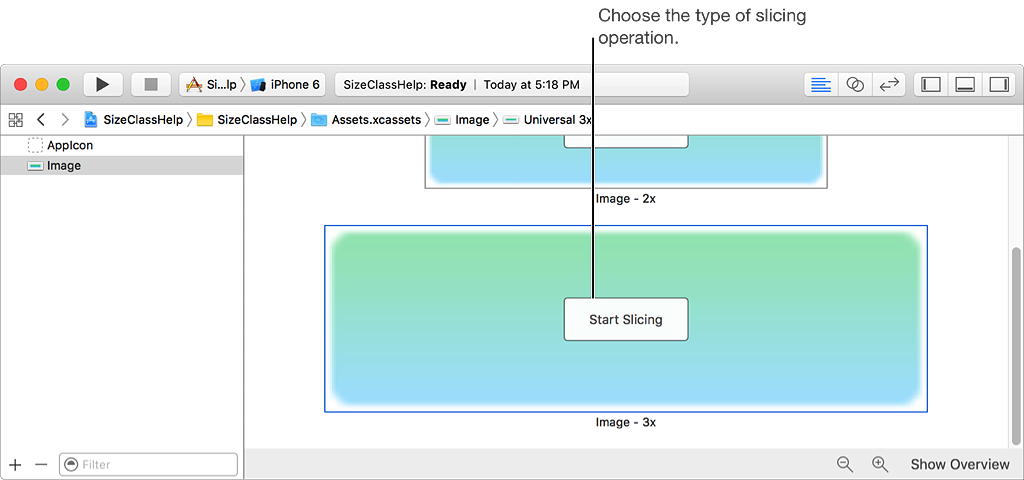The height and width of the screenshot is (480, 1024).
Task: Go back with the left chevron
Action: (41, 120)
